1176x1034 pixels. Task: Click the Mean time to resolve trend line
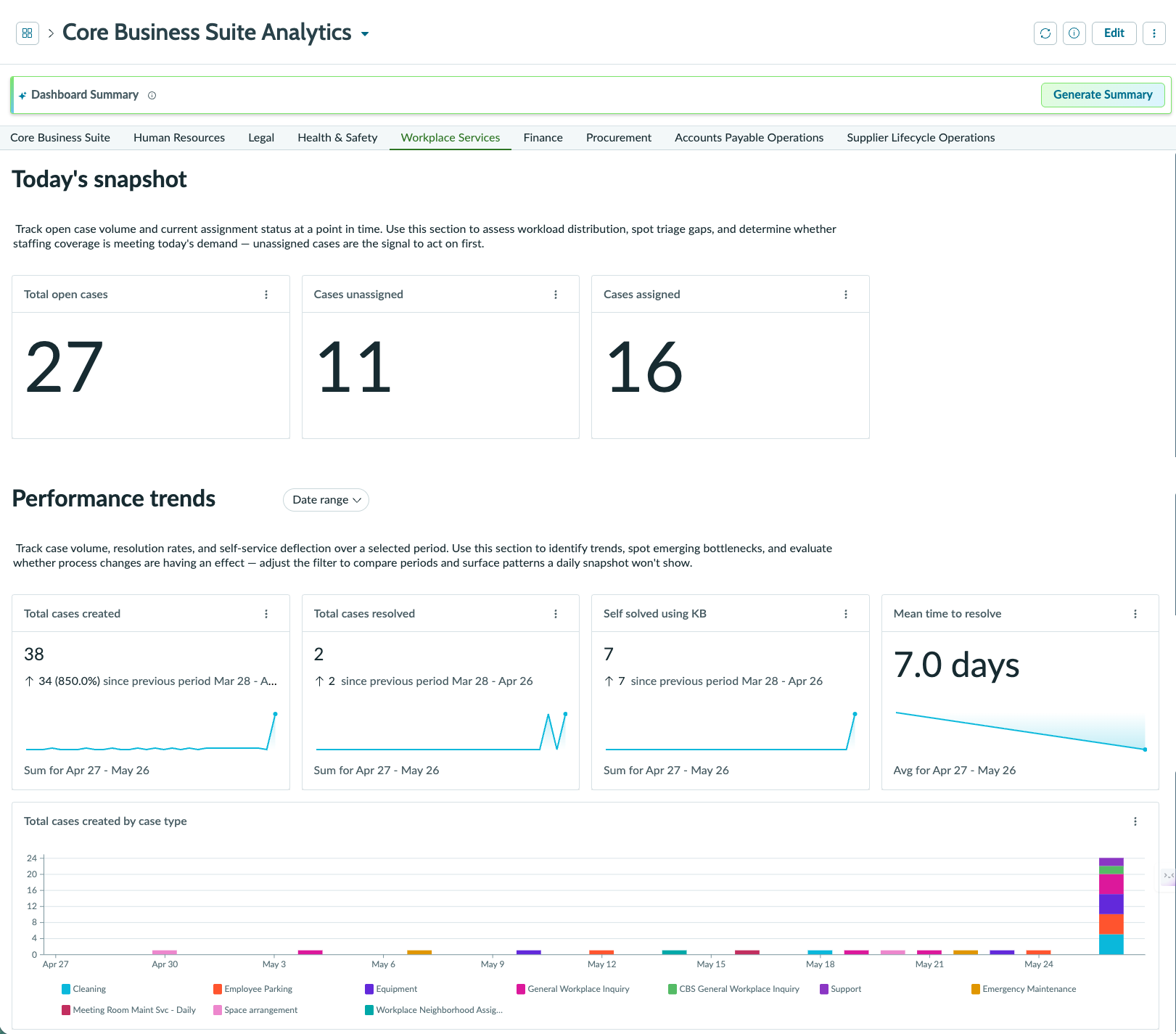[x=1020, y=731]
